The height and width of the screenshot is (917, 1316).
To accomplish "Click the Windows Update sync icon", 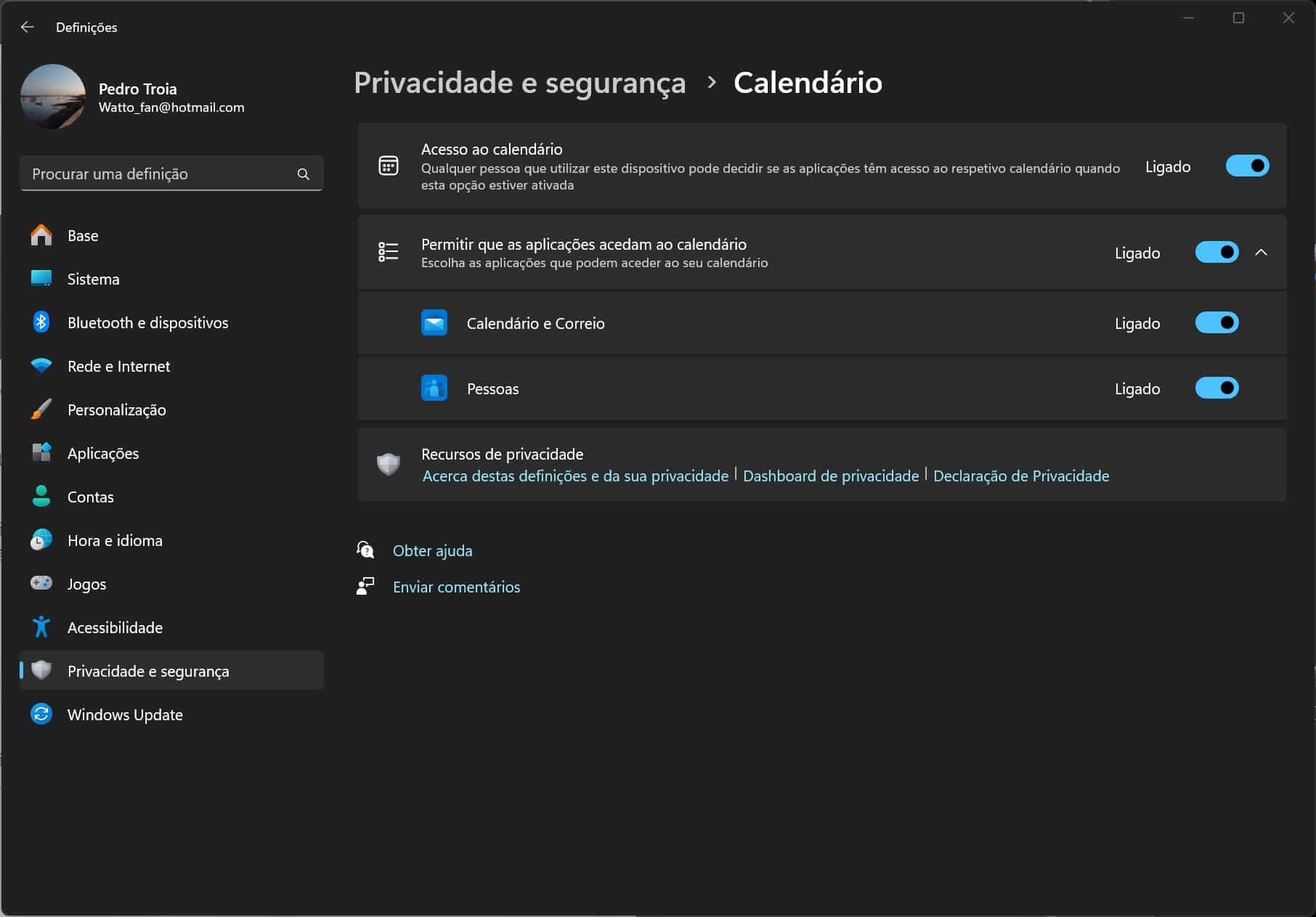I will coord(41,714).
